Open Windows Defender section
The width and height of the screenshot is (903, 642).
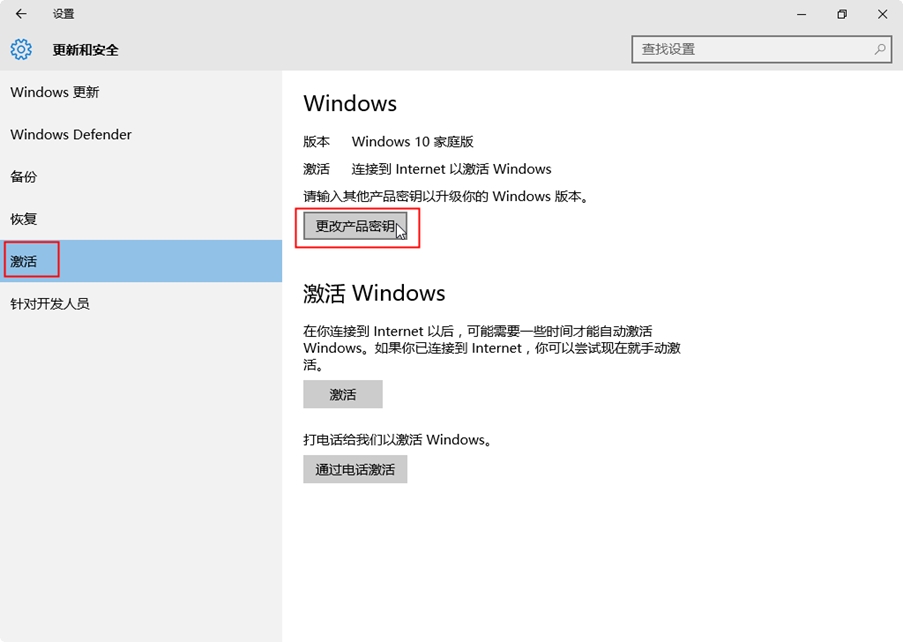click(141, 134)
